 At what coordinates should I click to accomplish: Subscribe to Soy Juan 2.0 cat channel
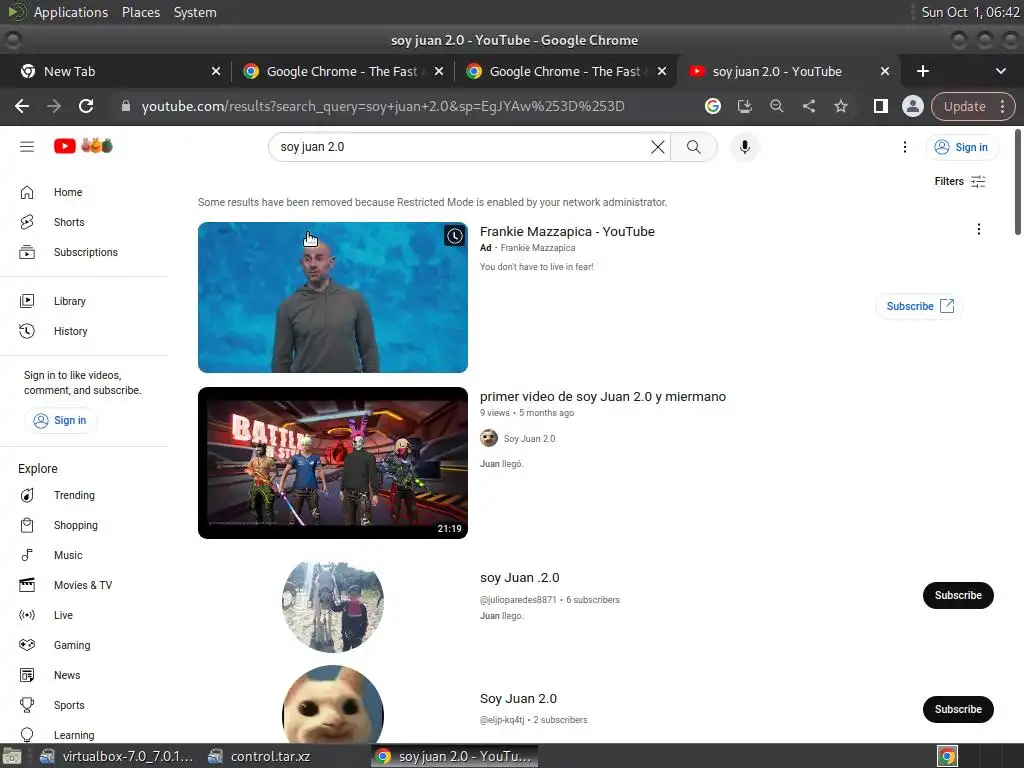tap(958, 709)
